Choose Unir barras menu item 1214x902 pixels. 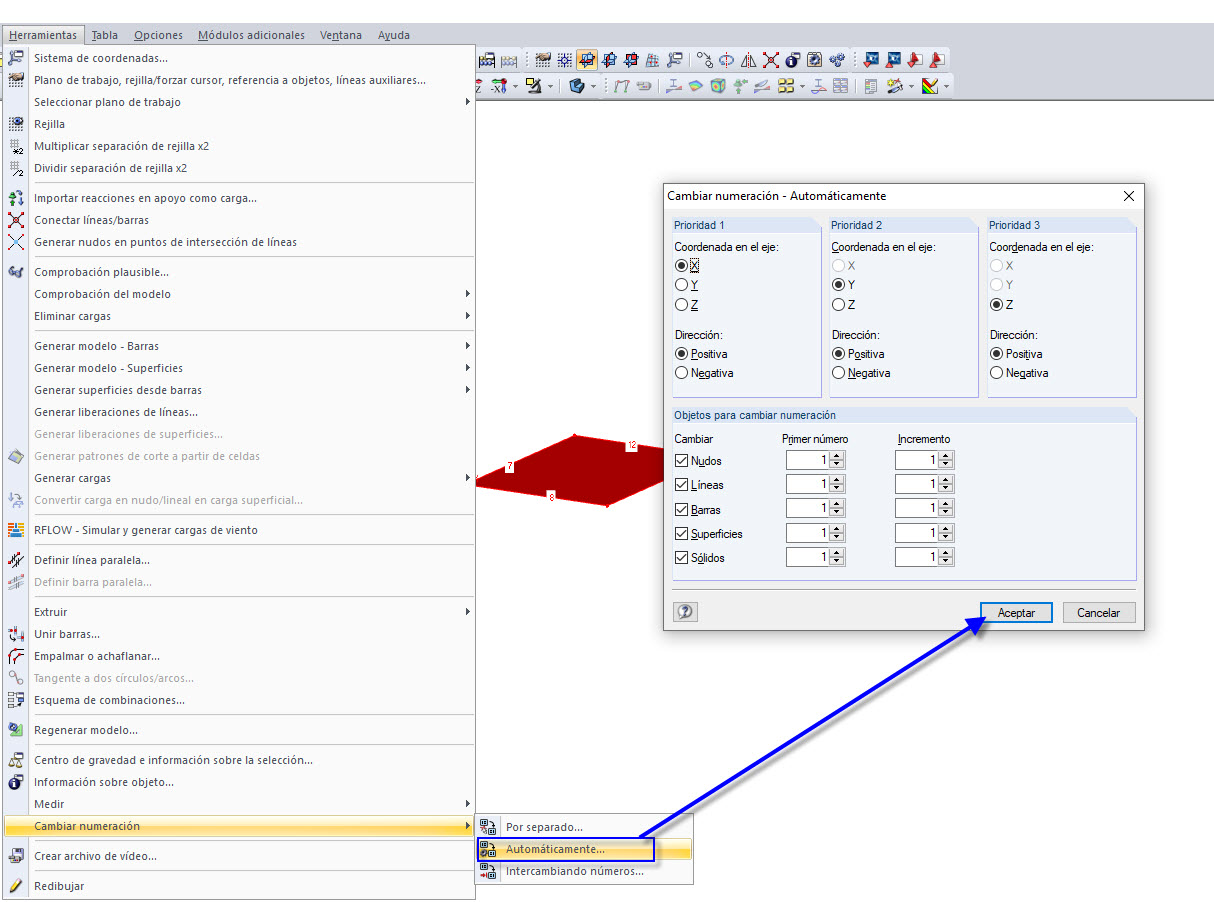240,634
